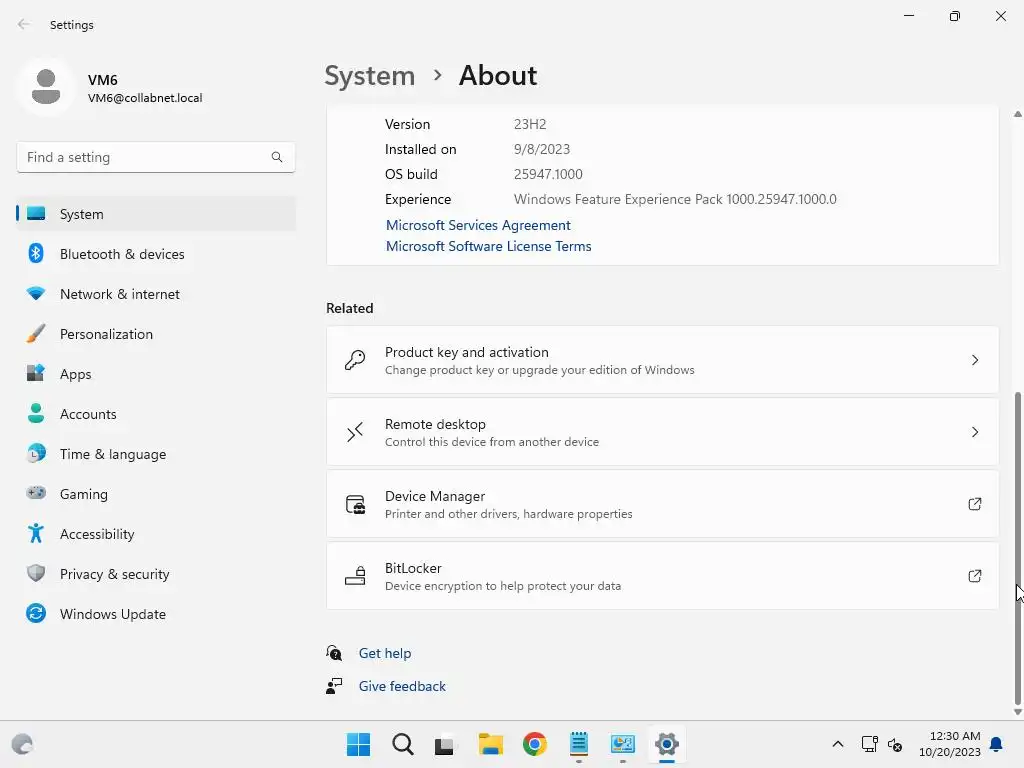Expand Remote desktop chevron
This screenshot has width=1024, height=768.
(974, 432)
